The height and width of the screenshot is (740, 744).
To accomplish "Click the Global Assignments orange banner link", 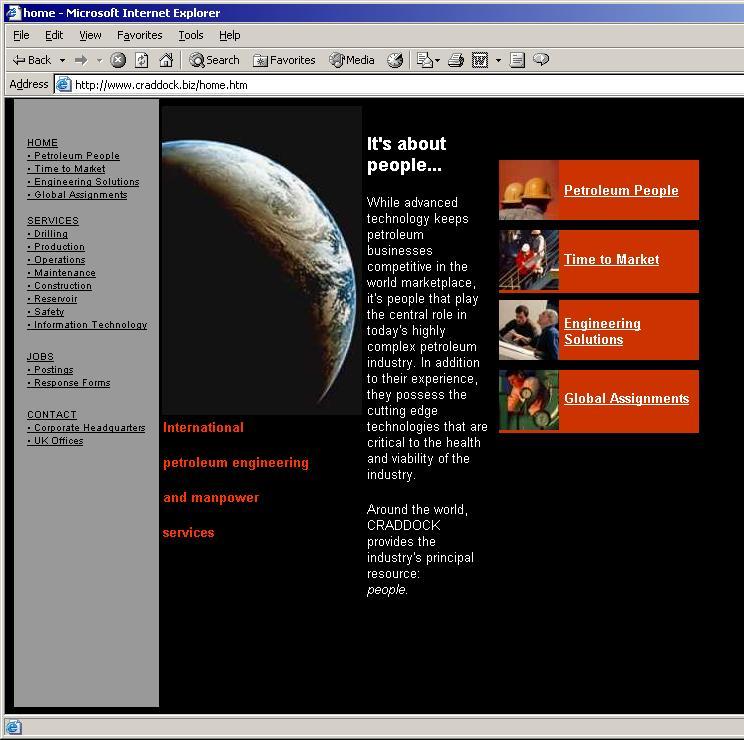I will coord(626,398).
